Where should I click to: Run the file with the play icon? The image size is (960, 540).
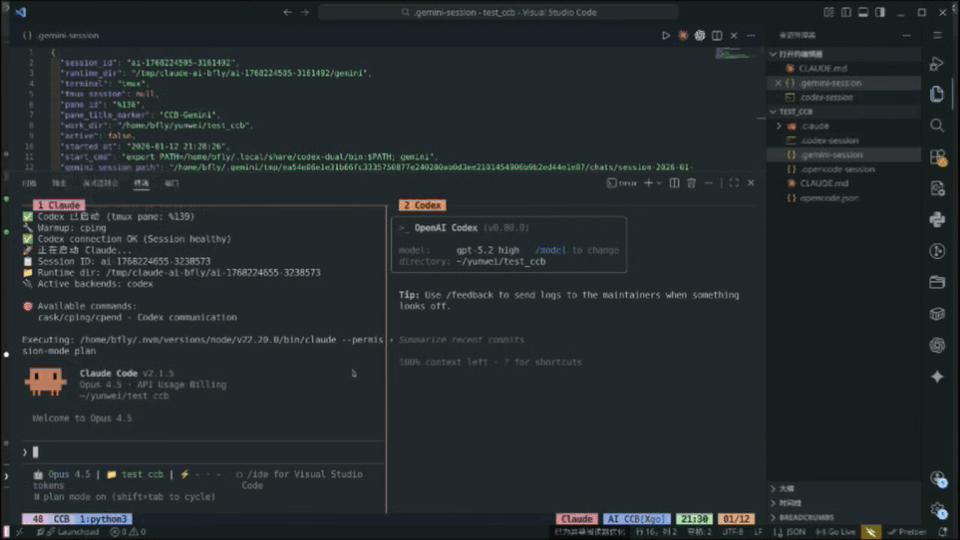pyautogui.click(x=666, y=36)
